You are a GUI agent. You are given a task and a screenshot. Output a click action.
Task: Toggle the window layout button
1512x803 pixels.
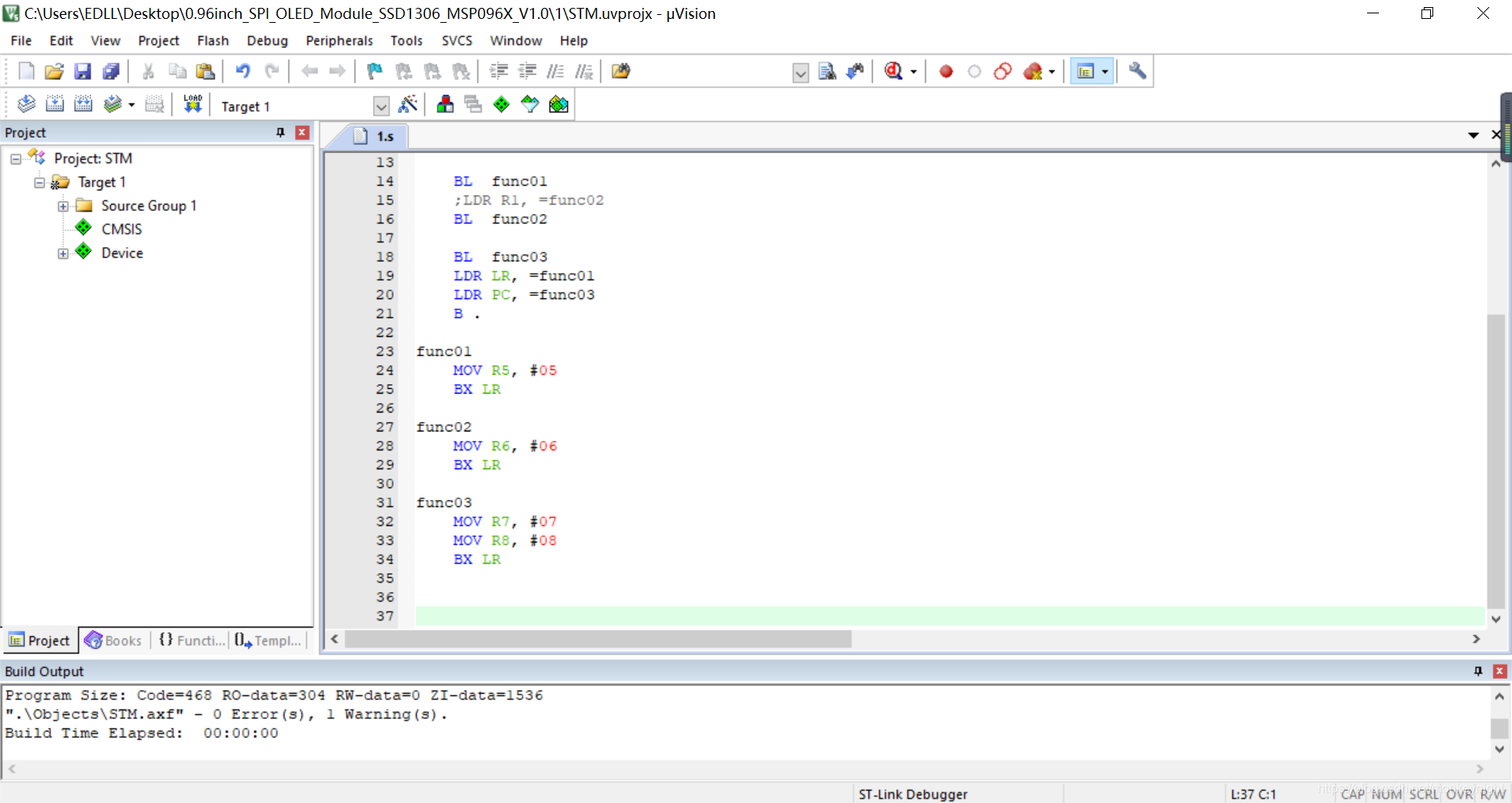point(1086,72)
